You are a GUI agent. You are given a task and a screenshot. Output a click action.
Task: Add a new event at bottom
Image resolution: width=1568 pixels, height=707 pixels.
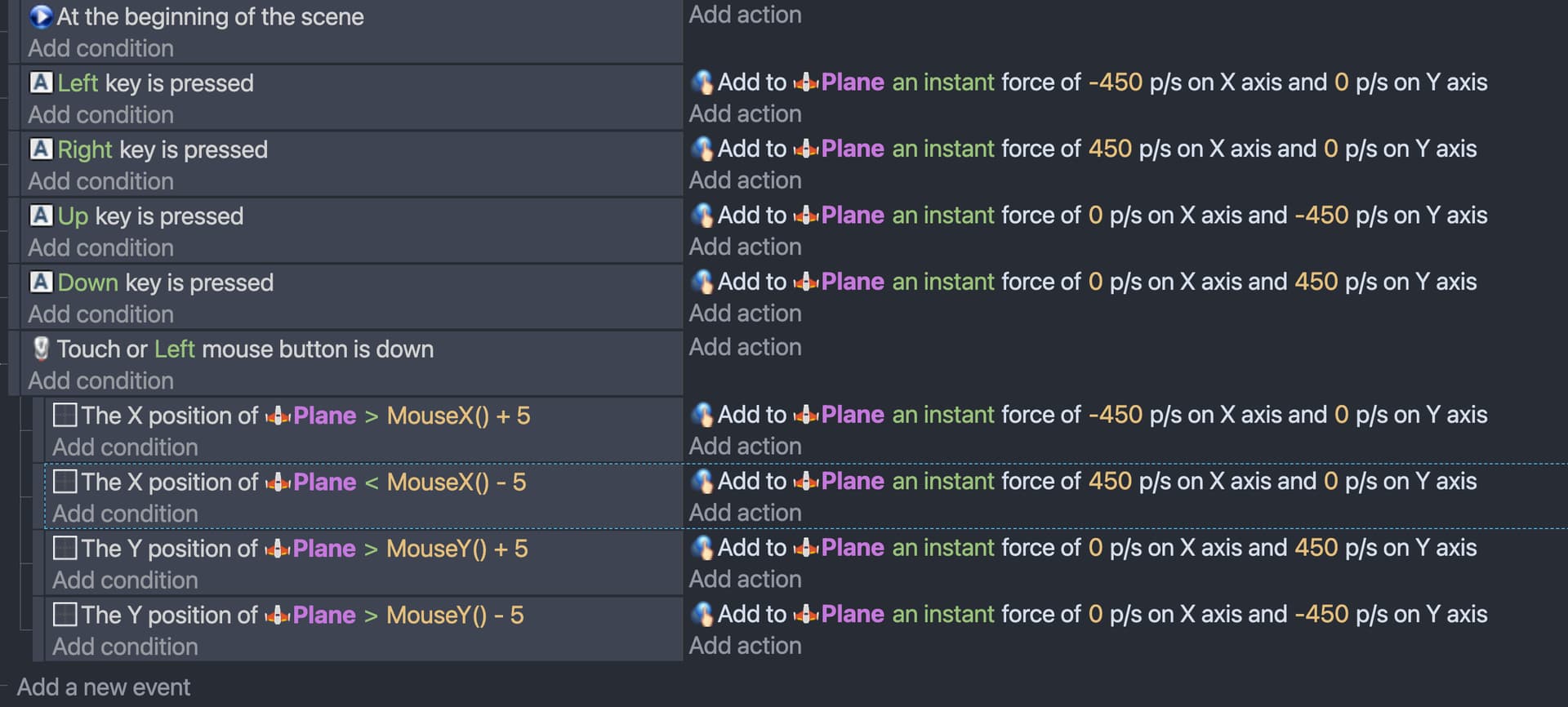coord(104,687)
